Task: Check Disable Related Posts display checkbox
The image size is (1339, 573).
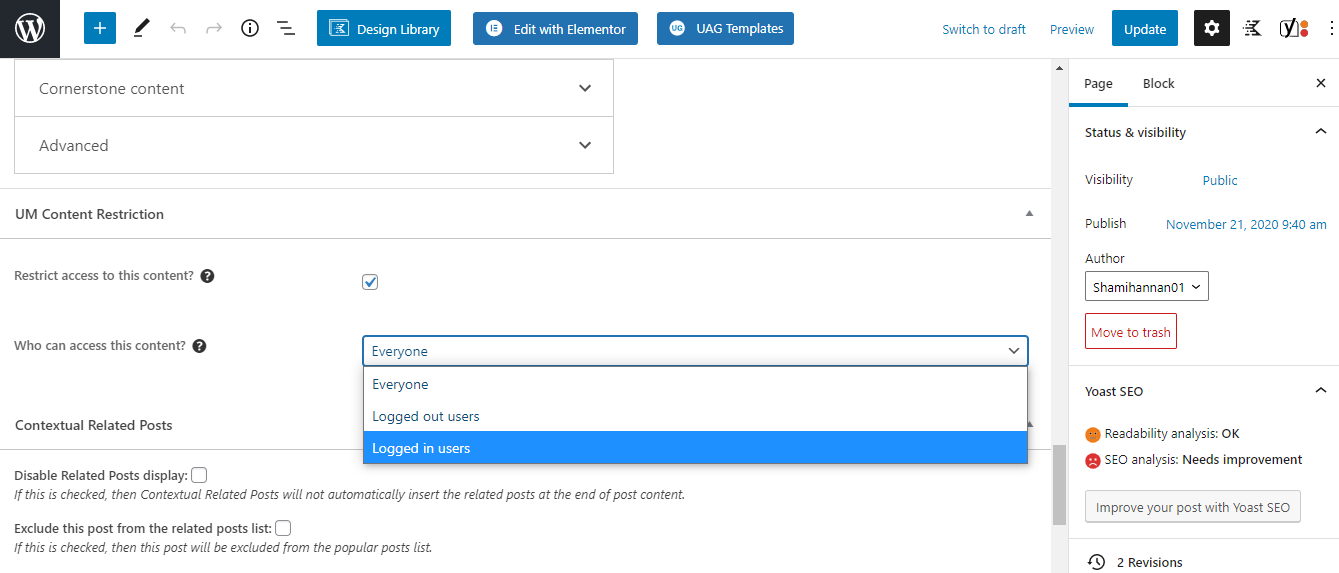Action: click(199, 475)
